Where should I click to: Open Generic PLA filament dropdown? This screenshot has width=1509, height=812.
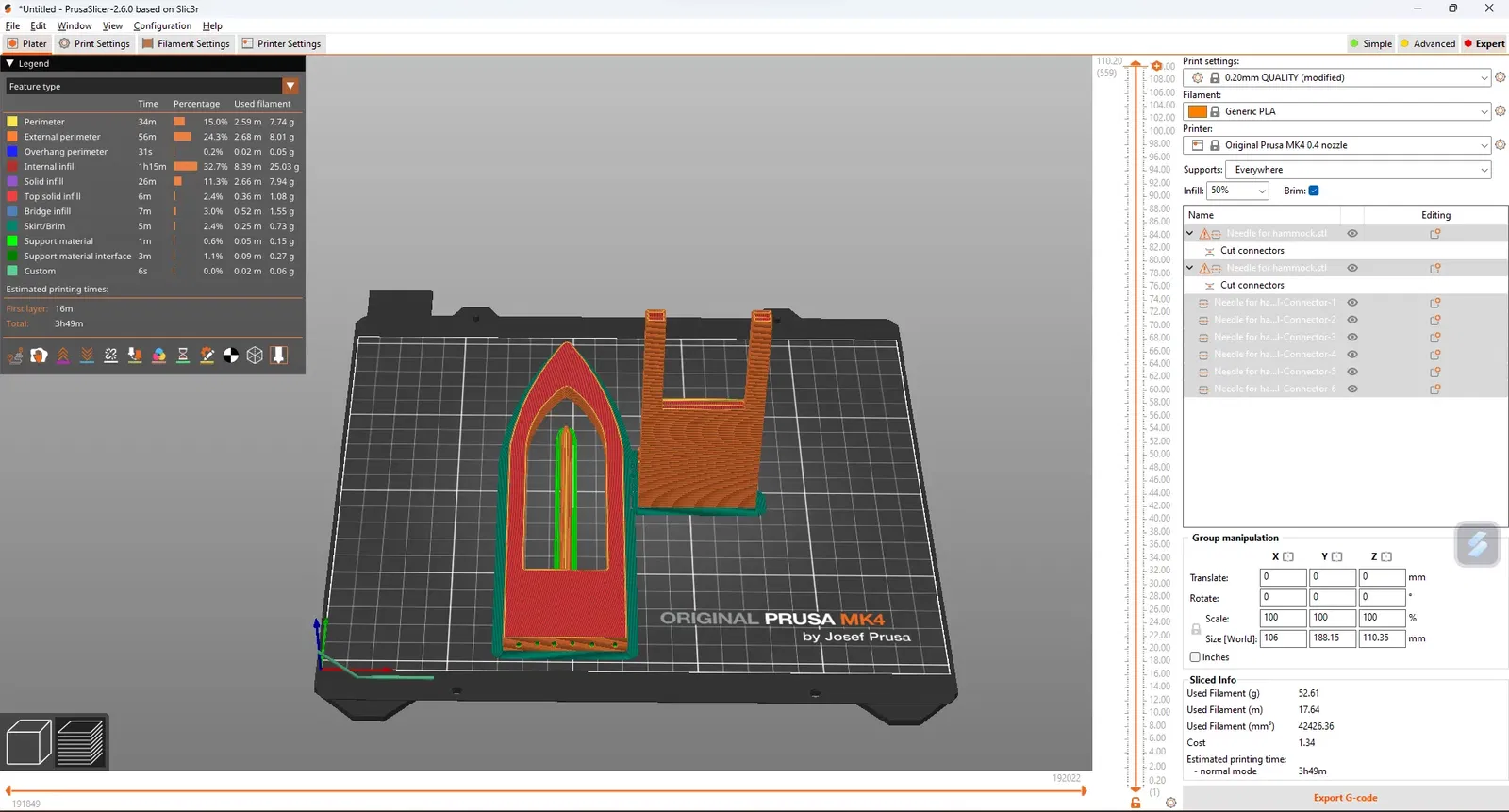click(x=1337, y=111)
